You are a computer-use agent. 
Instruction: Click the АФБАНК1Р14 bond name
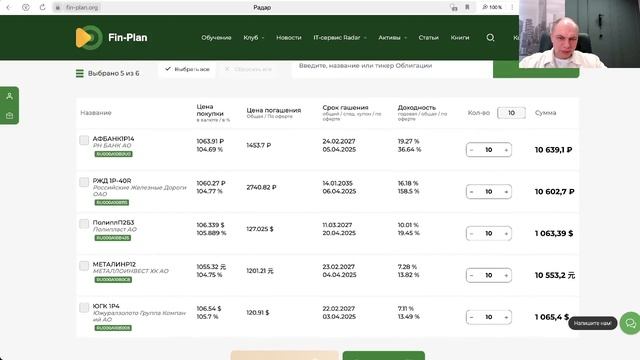click(113, 139)
